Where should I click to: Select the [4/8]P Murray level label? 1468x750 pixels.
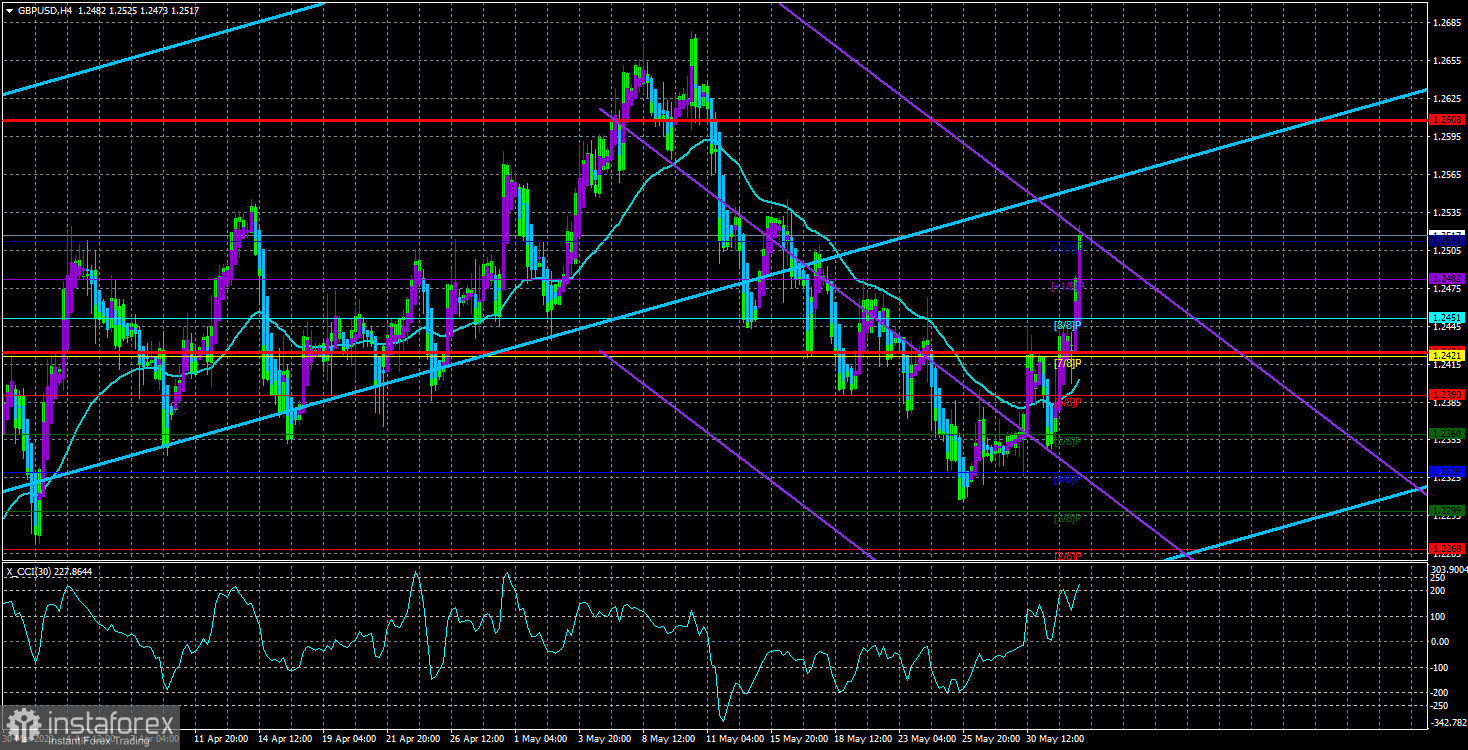1068,479
